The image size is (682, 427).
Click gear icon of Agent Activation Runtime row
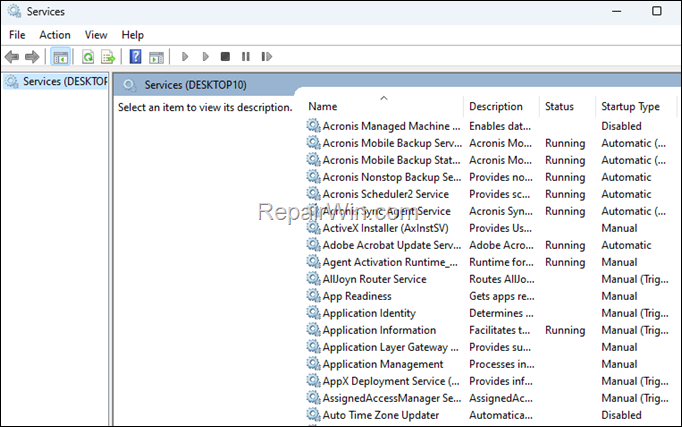point(313,261)
